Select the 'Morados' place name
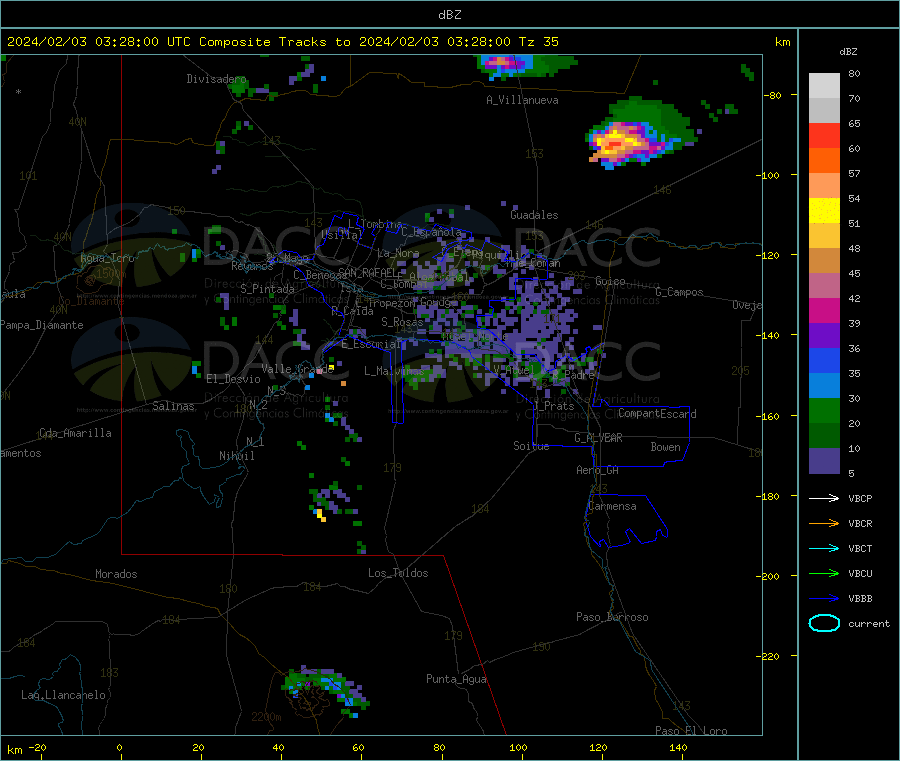 pos(116,574)
